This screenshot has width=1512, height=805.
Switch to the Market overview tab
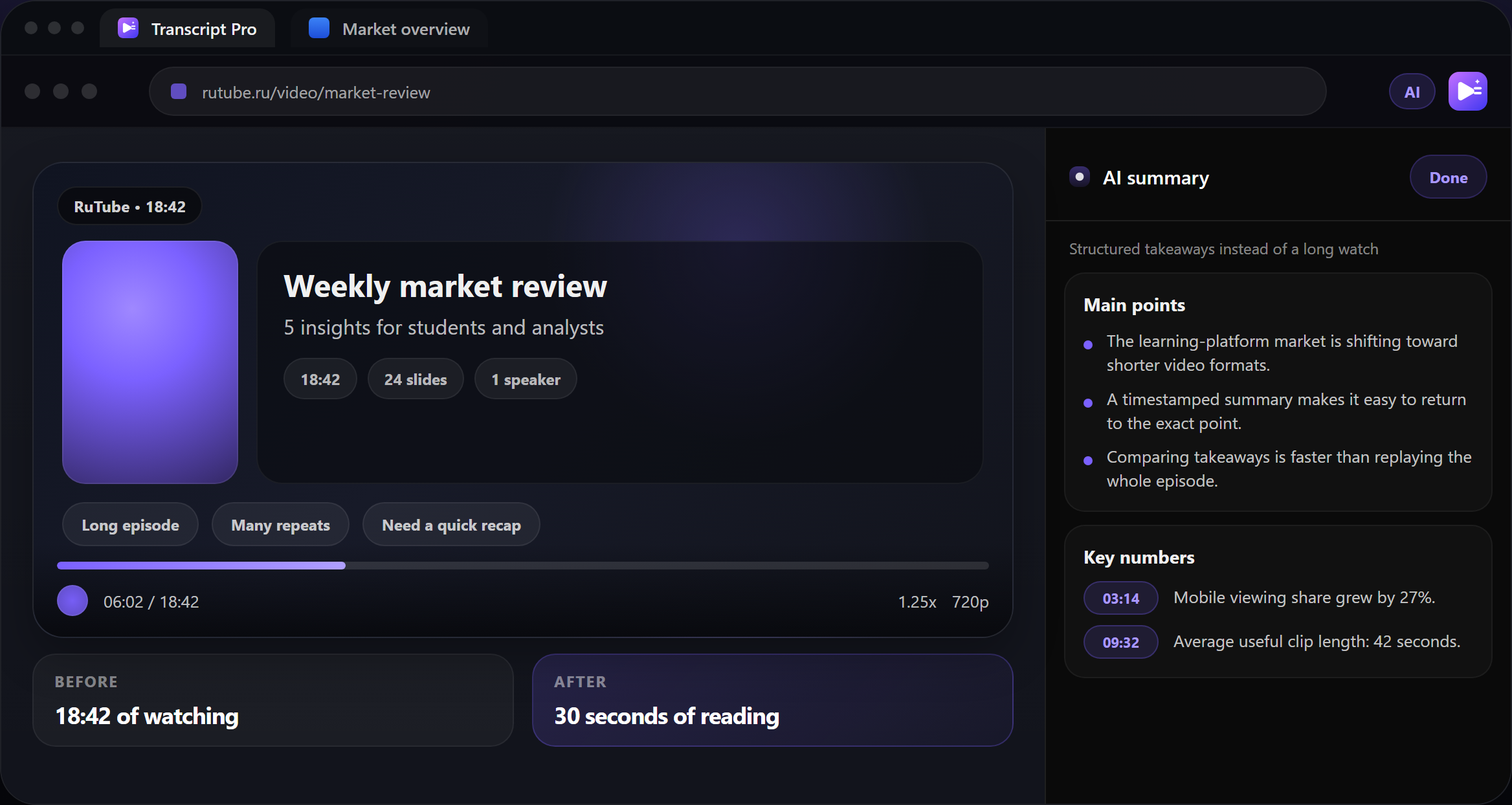pos(389,28)
